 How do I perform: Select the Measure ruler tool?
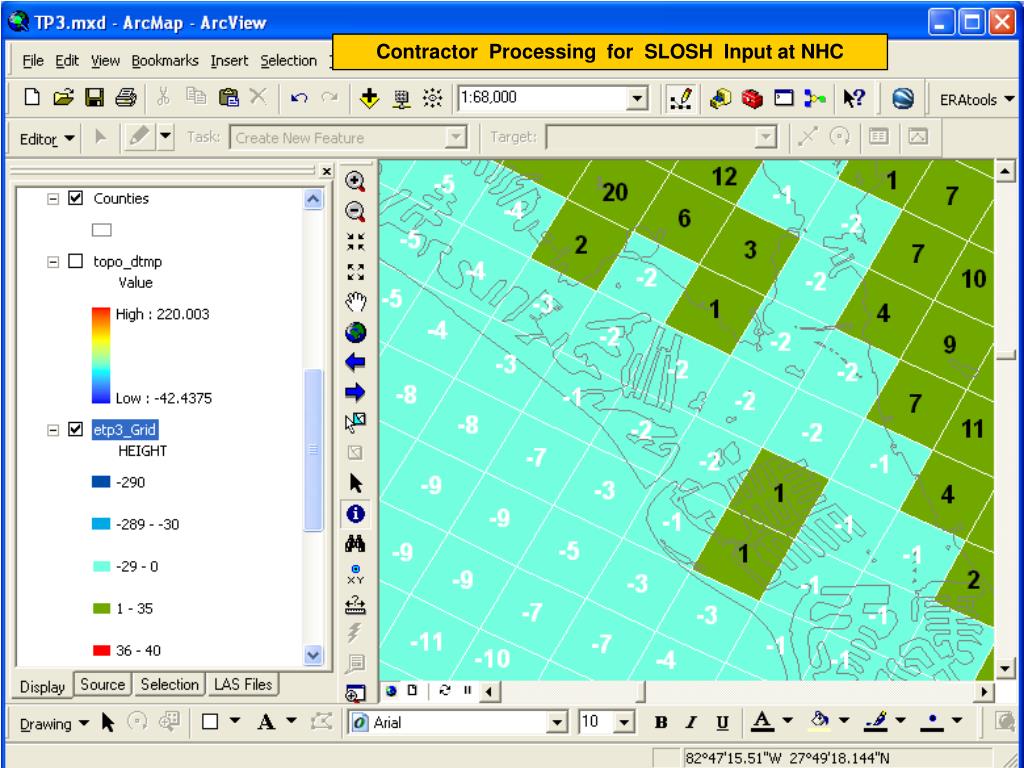click(x=355, y=605)
